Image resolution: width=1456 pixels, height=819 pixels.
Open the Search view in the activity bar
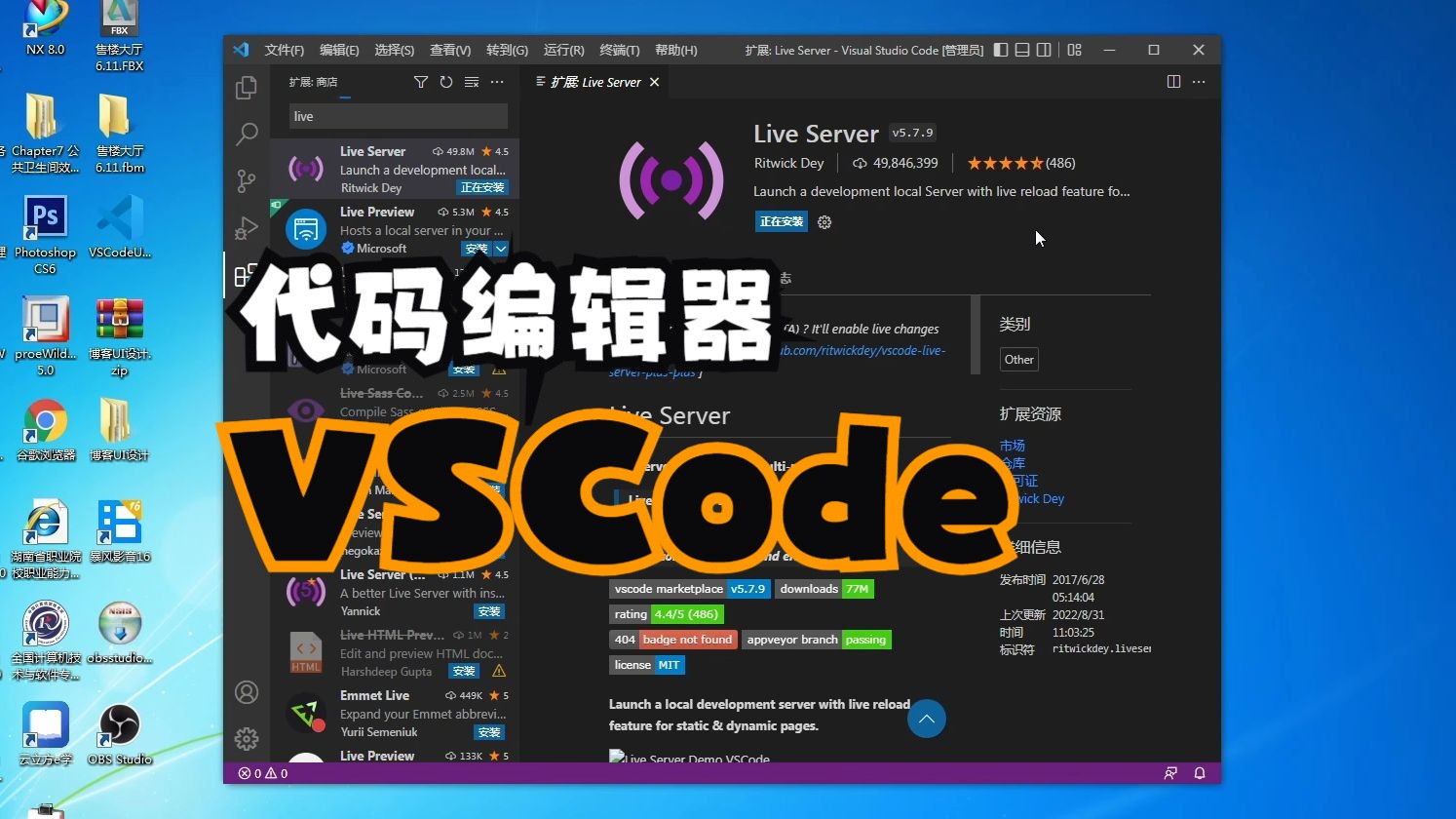point(247,134)
